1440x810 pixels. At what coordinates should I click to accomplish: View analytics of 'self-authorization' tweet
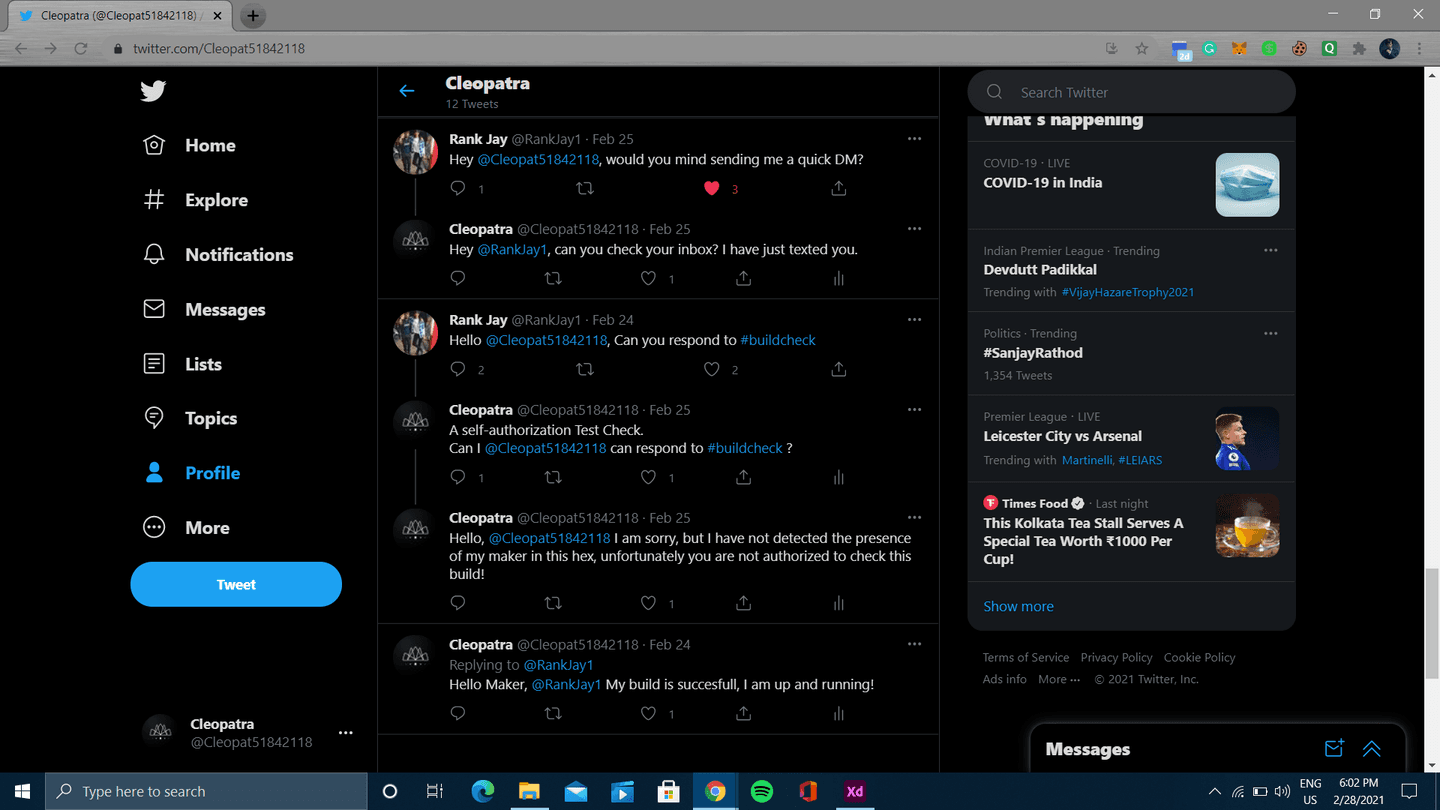click(838, 477)
